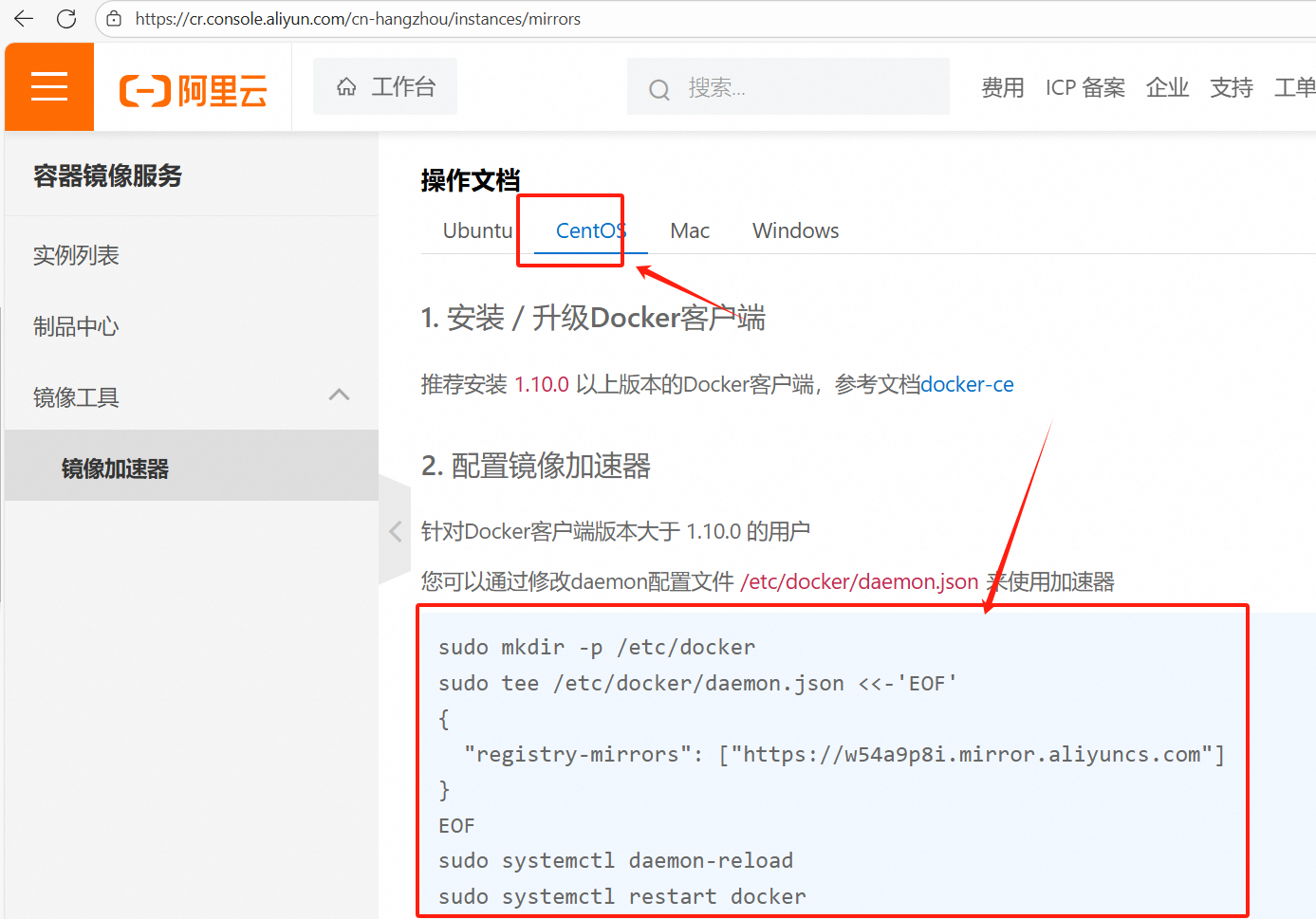Viewport: 1316px width, 919px height.
Task: Click the 1.10.0 version number in red
Action: pyautogui.click(x=542, y=384)
